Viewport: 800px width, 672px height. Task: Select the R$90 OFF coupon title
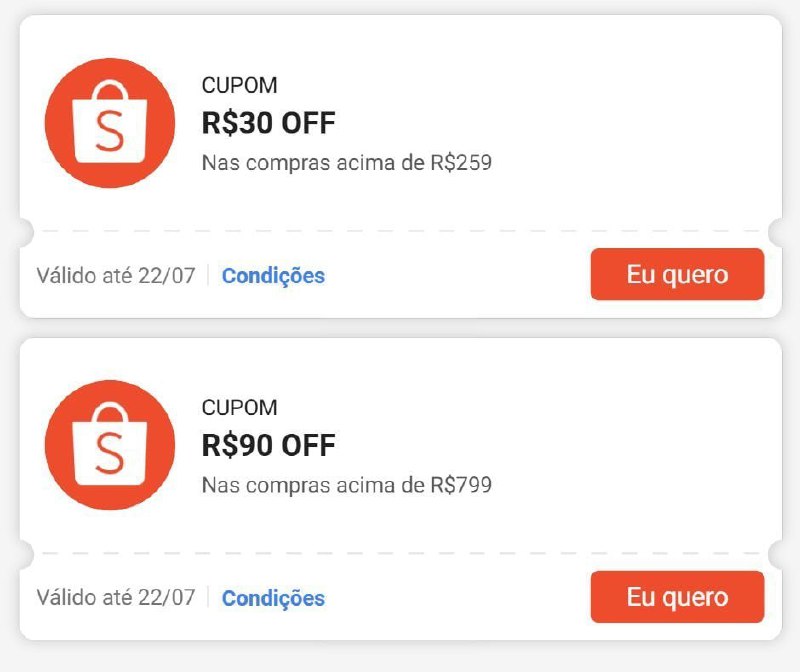pyautogui.click(x=268, y=445)
